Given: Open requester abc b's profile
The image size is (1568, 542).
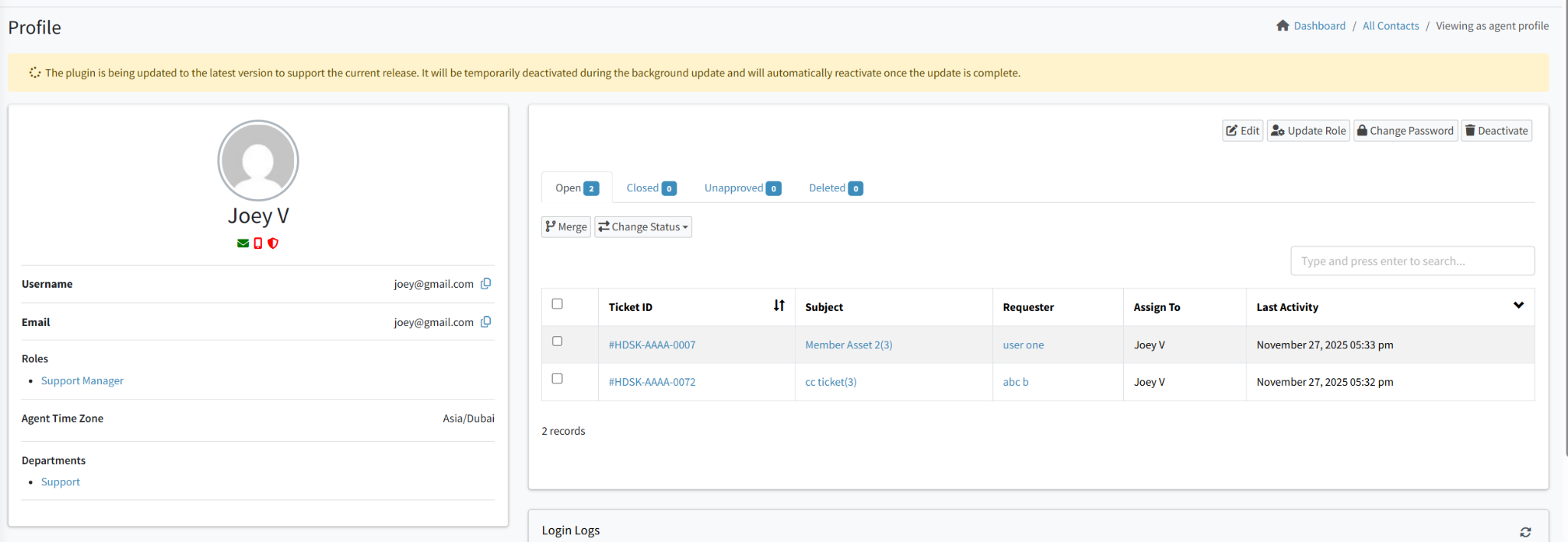Looking at the screenshot, I should click(x=1015, y=382).
